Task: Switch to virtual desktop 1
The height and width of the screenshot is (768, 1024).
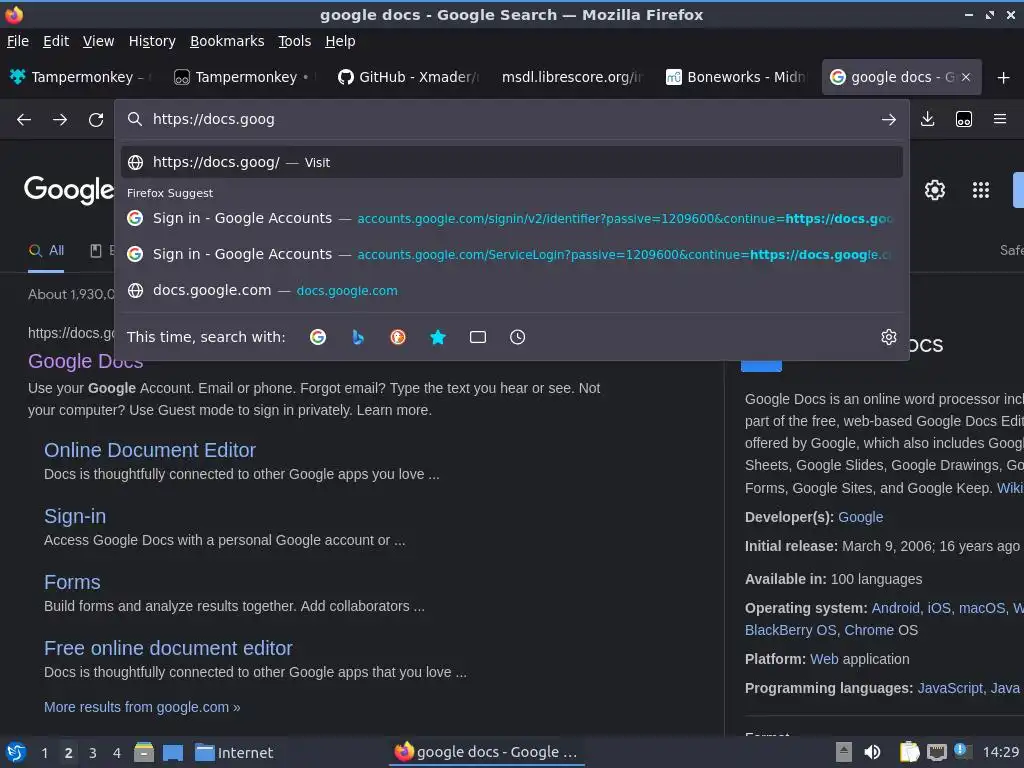Action: [44, 753]
